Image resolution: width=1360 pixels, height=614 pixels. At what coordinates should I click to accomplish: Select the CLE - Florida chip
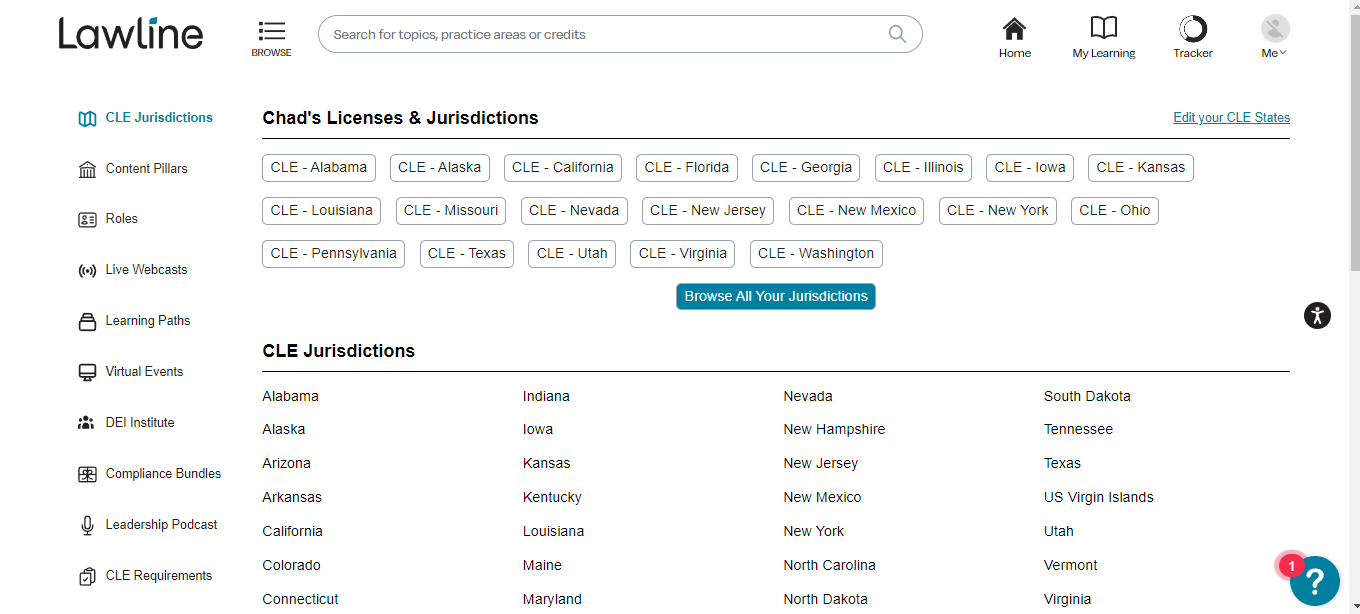click(x=687, y=168)
